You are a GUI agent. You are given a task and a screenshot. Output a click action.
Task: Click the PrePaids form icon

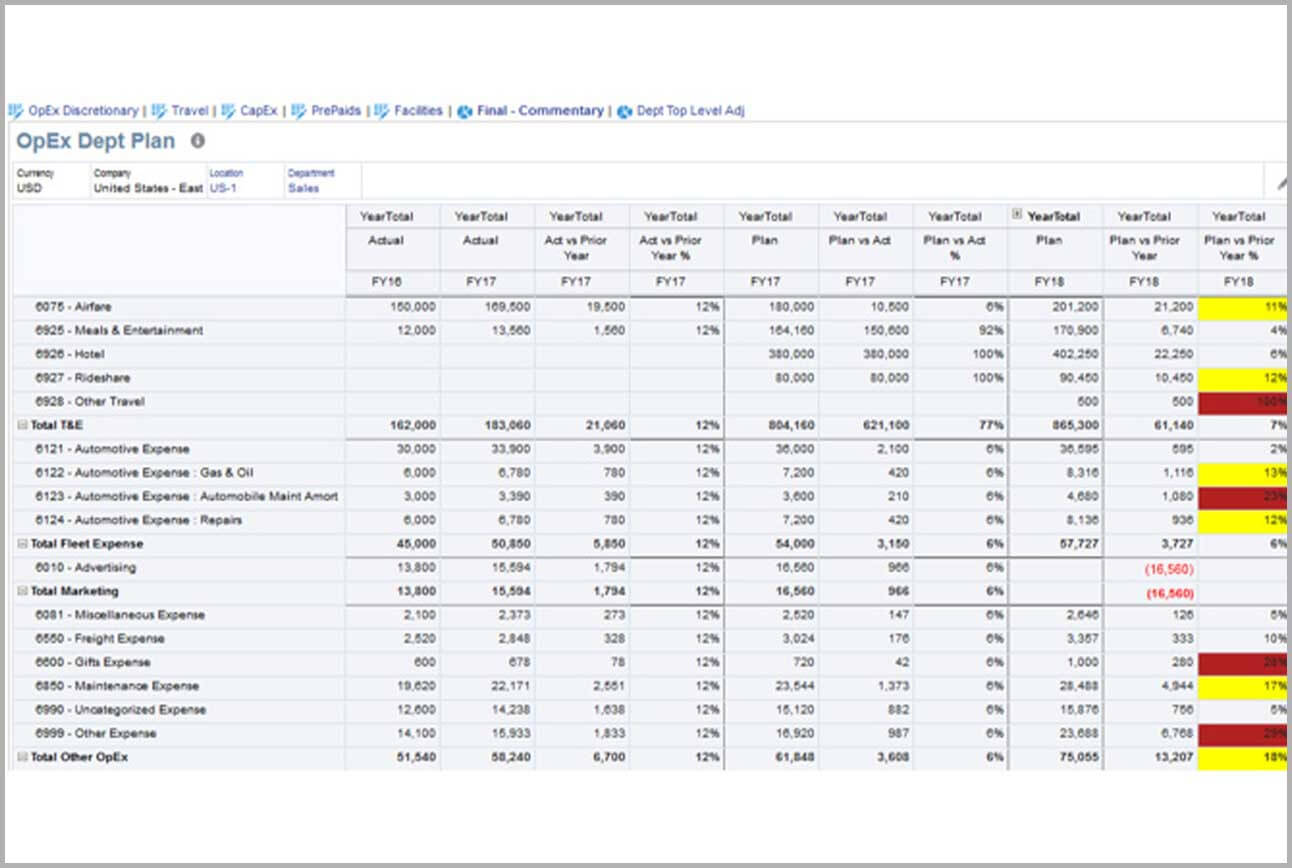tap(299, 111)
